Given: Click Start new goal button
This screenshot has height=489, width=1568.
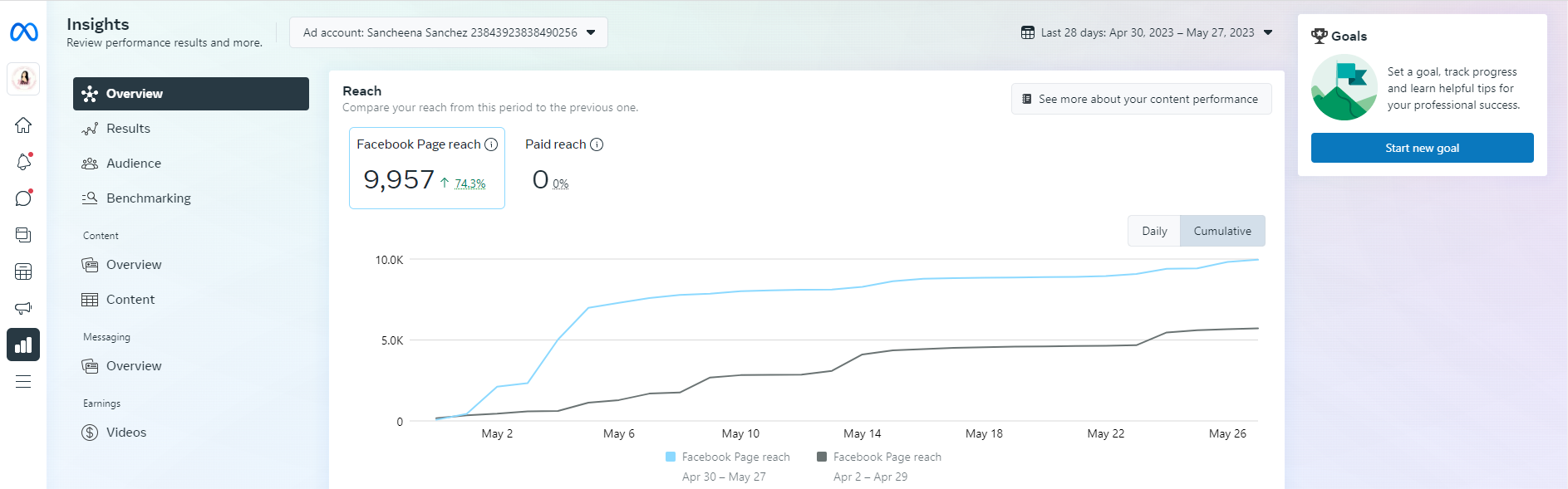Looking at the screenshot, I should (x=1422, y=148).
